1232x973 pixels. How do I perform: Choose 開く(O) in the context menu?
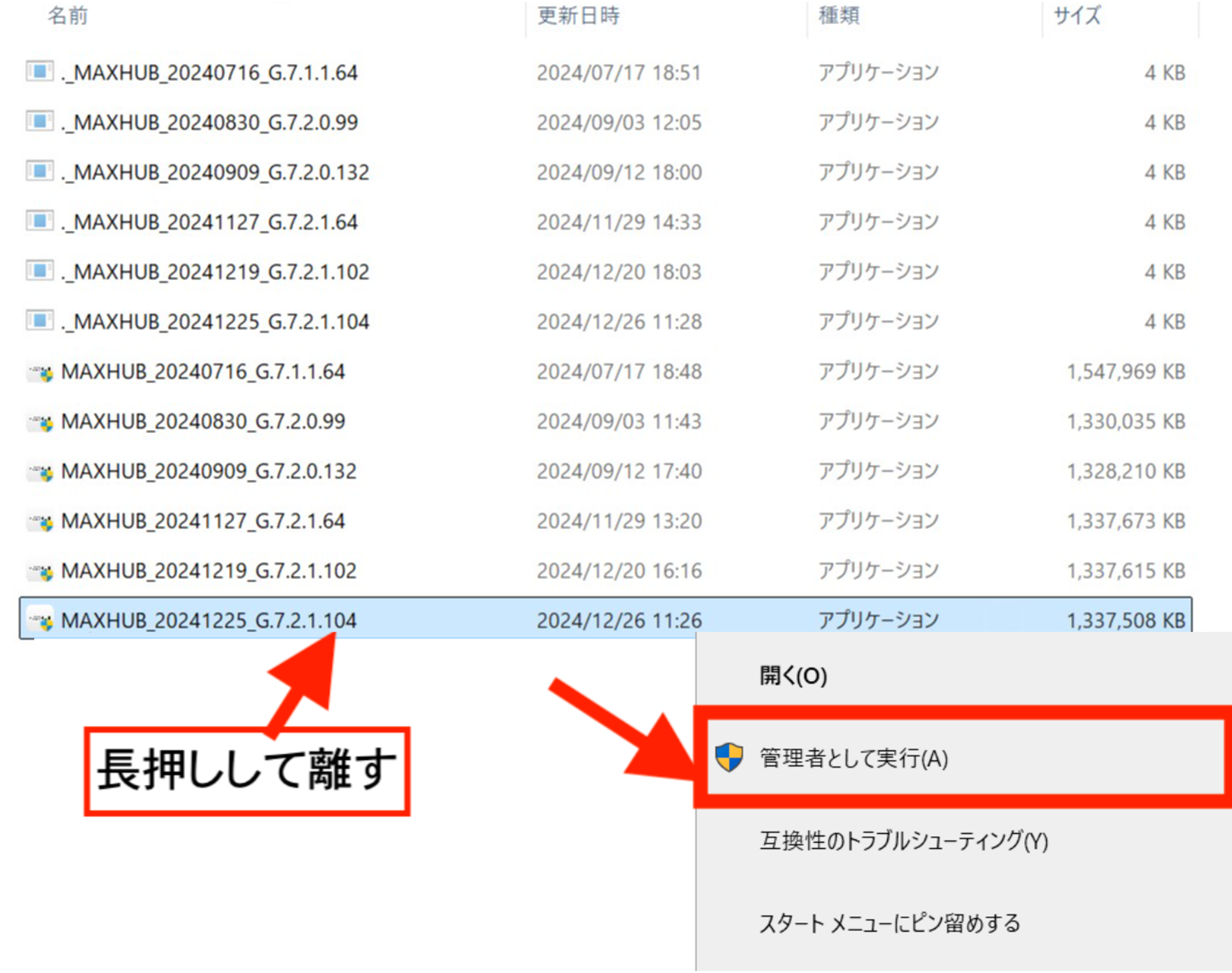[x=793, y=676]
